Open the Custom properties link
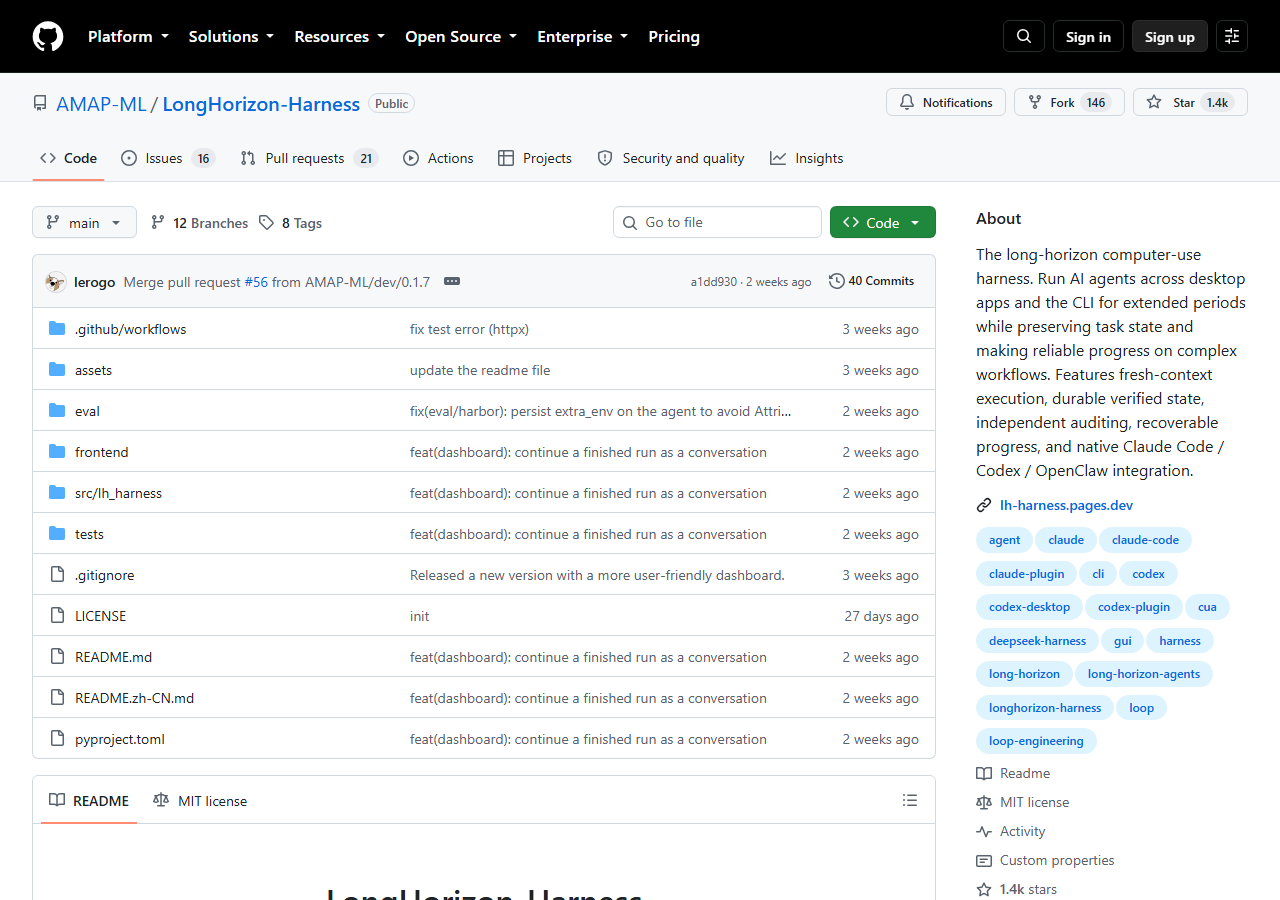Image resolution: width=1280 pixels, height=900 pixels. 1056,860
